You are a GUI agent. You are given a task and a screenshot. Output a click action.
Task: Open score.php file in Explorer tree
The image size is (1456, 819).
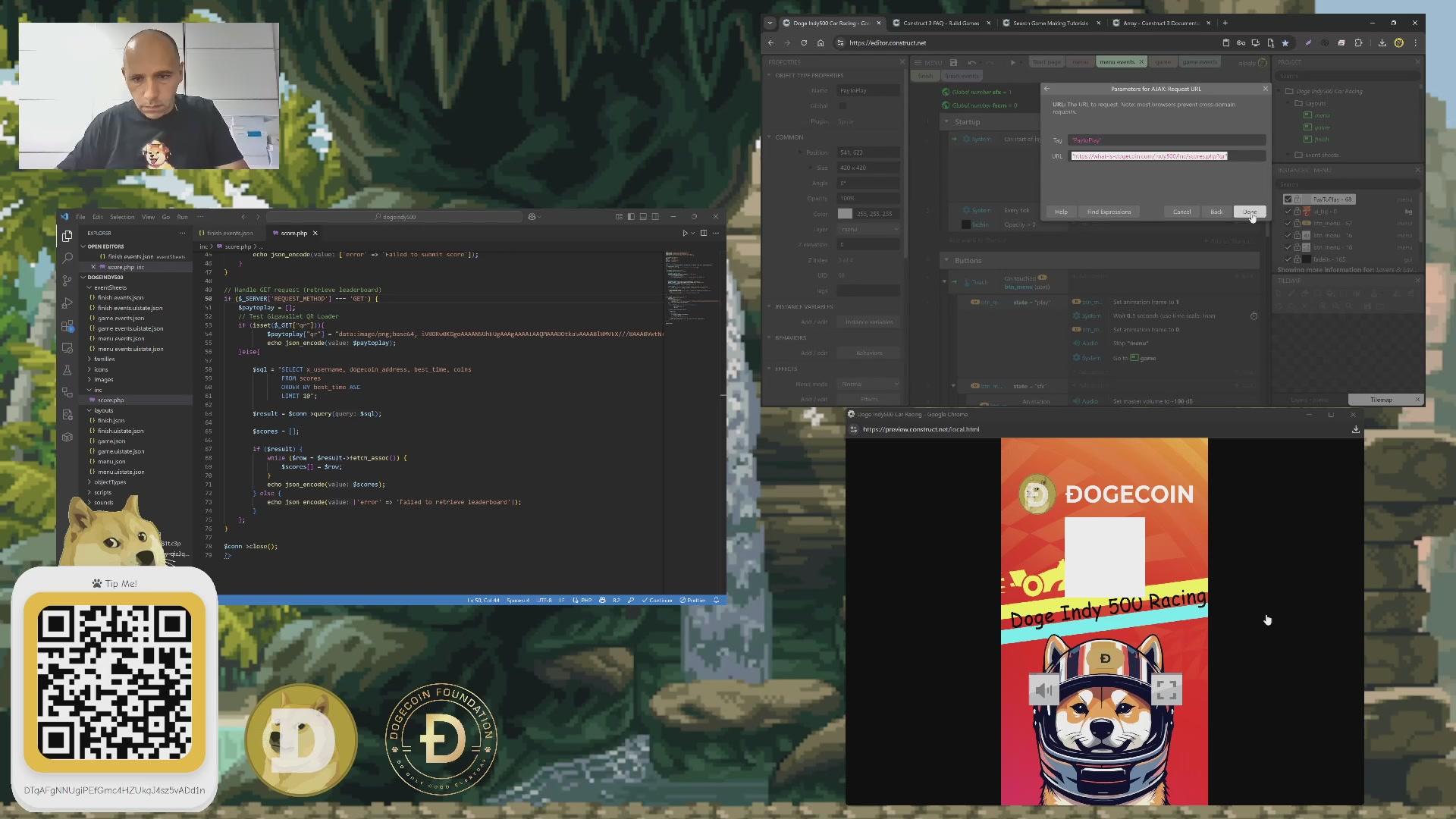point(111,400)
